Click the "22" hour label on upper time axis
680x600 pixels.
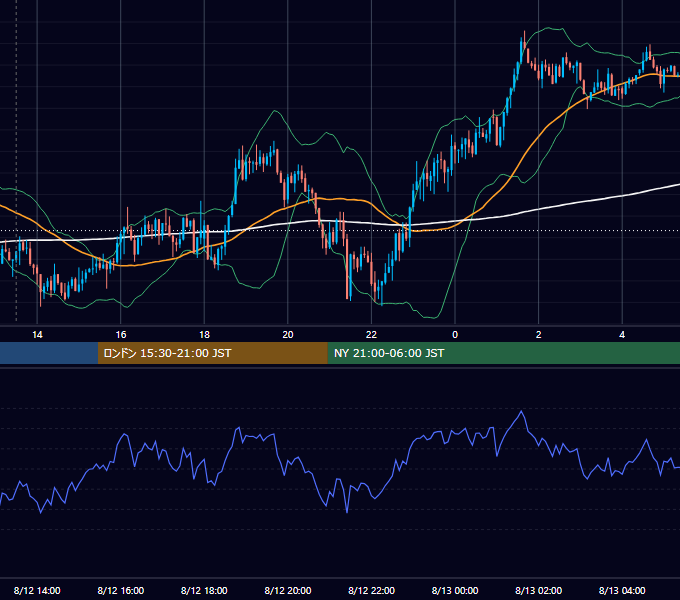pos(371,334)
